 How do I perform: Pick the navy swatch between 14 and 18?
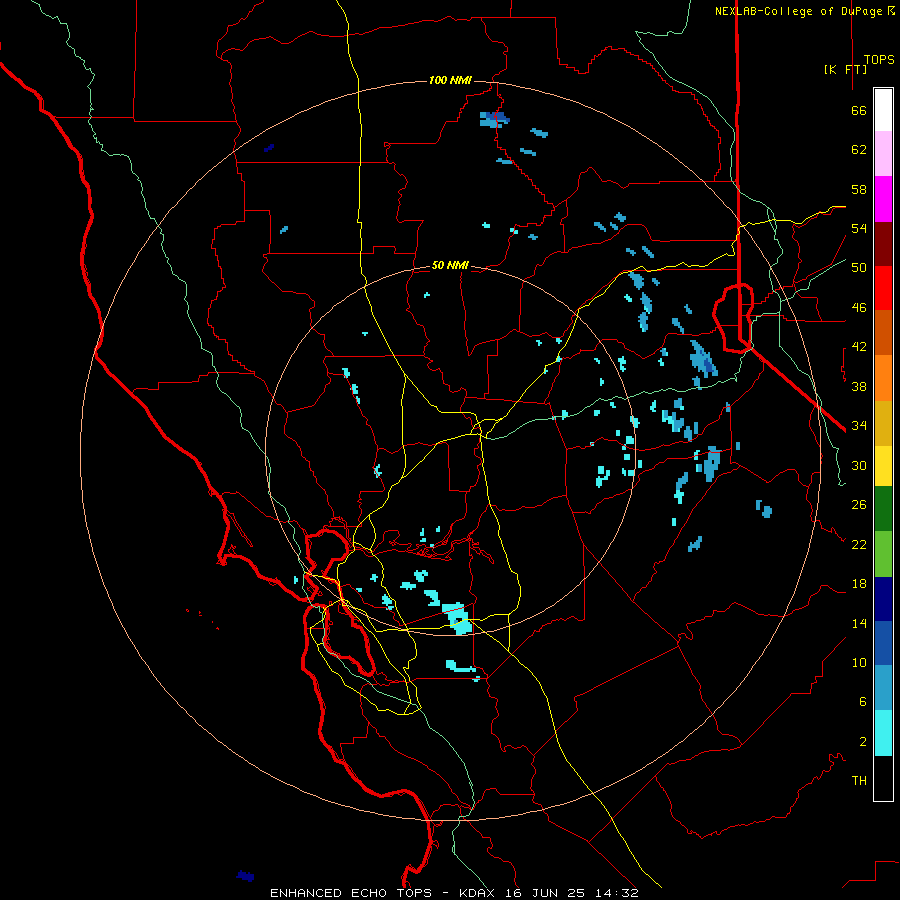(x=883, y=599)
